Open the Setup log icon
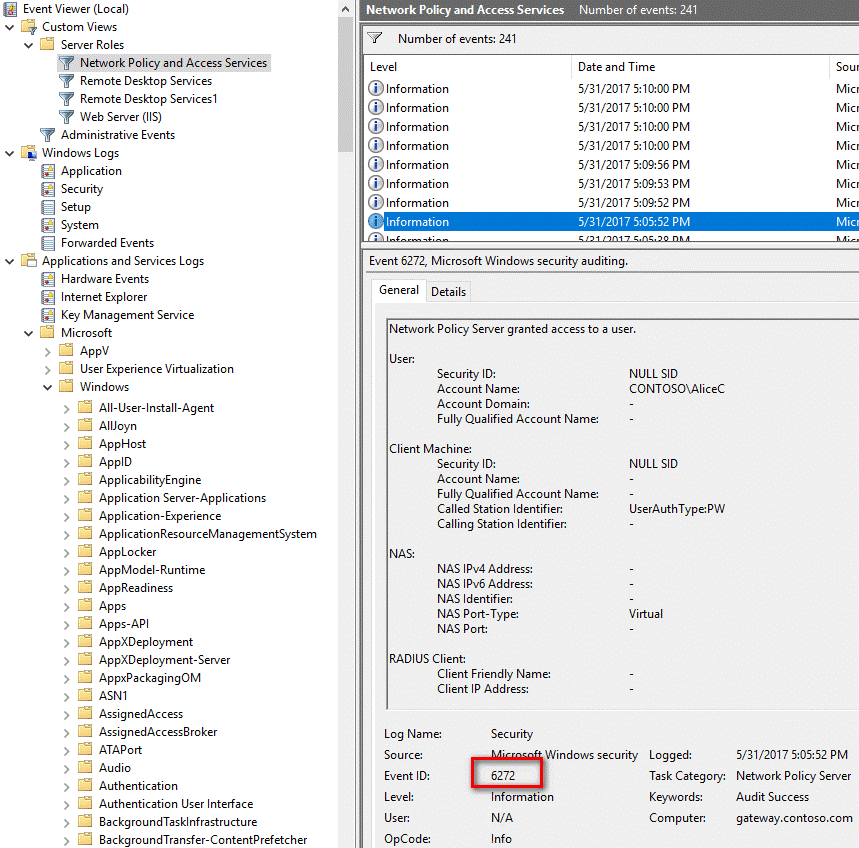 [49, 206]
